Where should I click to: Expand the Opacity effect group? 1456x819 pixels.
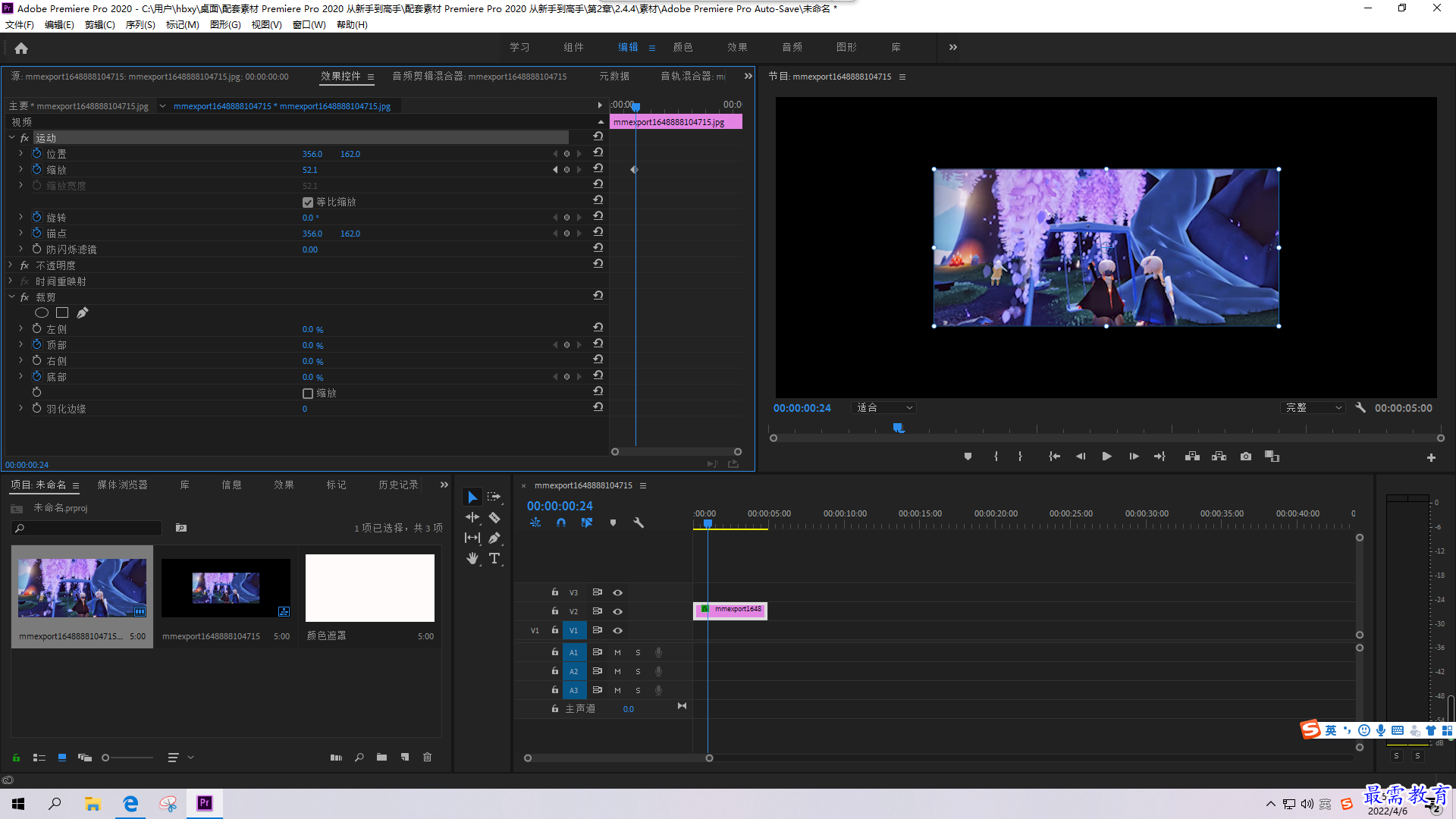pos(11,265)
